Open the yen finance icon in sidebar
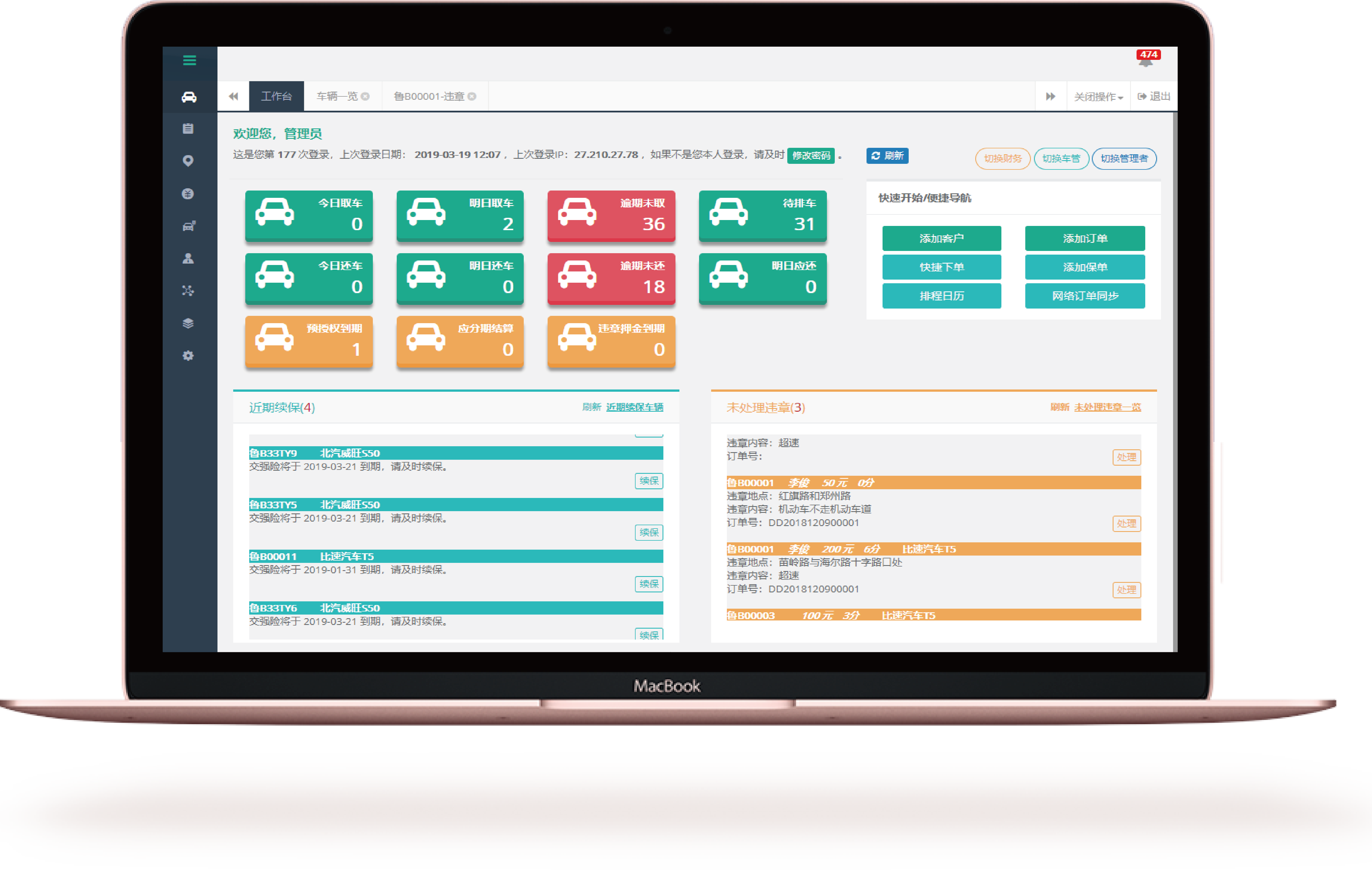The width and height of the screenshot is (1372, 870). pyautogui.click(x=188, y=194)
